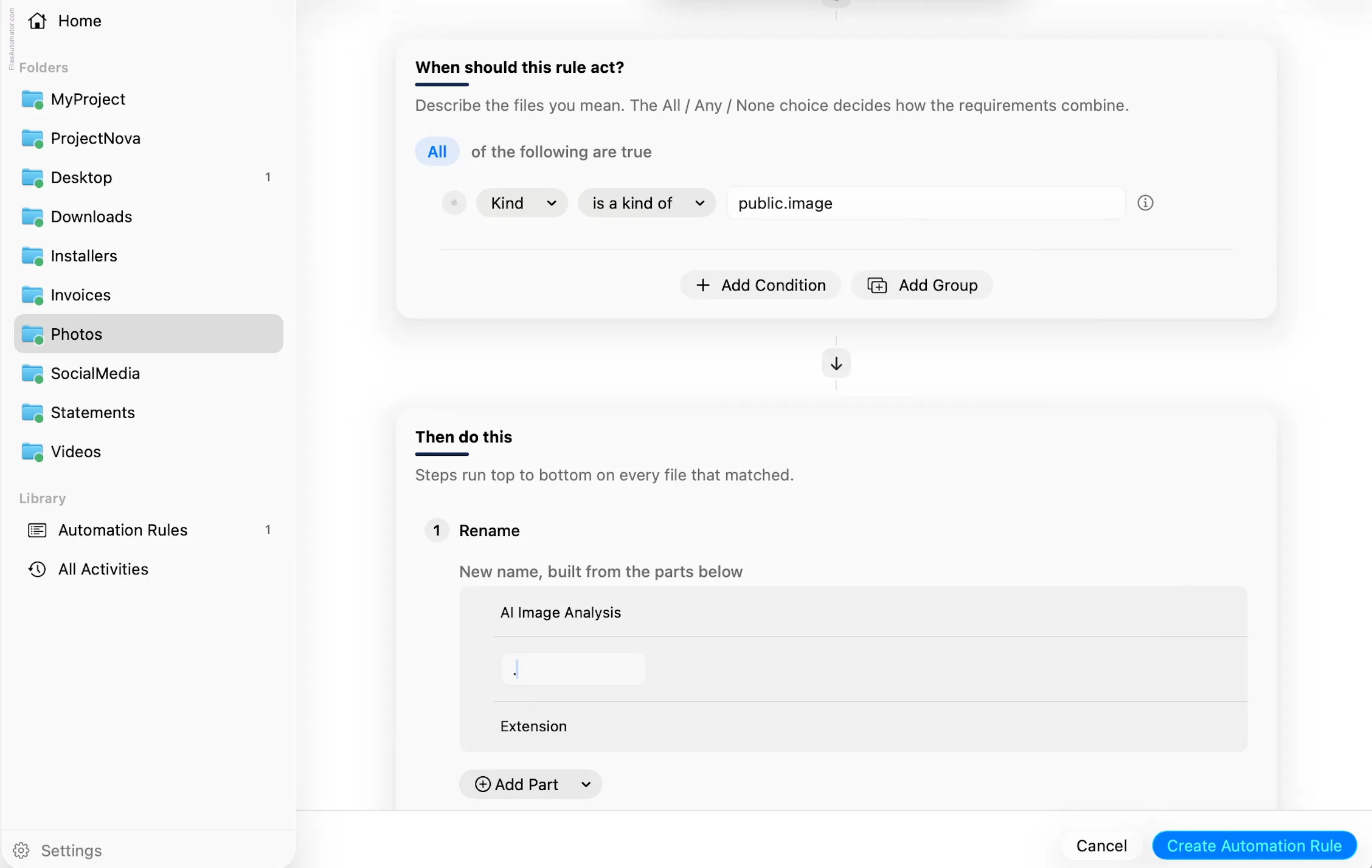This screenshot has height=868, width=1372.
Task: Open the Downloads folder
Action: 148,216
